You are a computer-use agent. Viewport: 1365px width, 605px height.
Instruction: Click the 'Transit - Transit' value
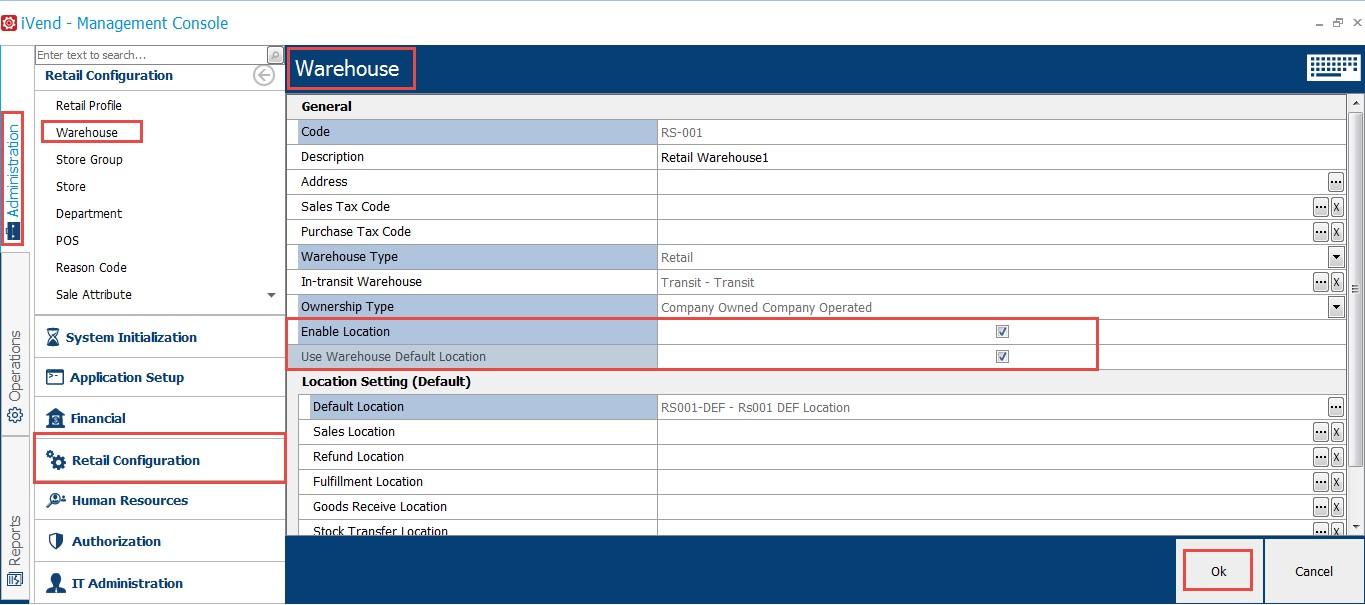point(708,283)
